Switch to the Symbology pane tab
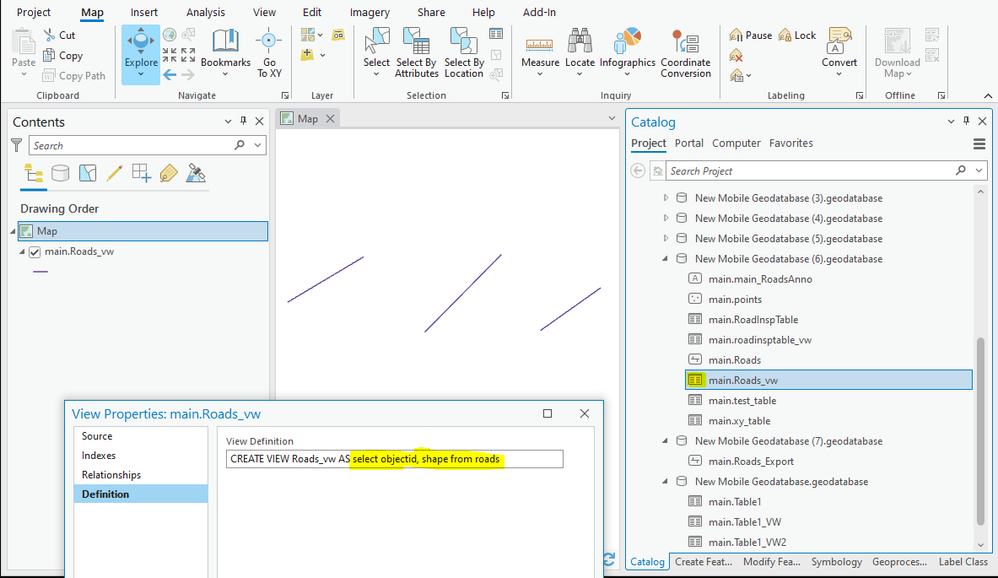This screenshot has width=998, height=578. click(x=836, y=561)
